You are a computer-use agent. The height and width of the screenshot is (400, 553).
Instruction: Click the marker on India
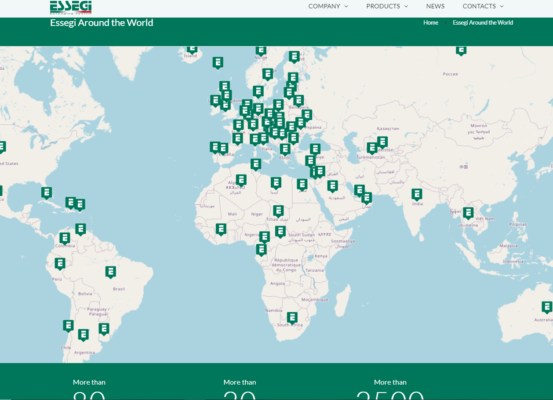tap(417, 194)
